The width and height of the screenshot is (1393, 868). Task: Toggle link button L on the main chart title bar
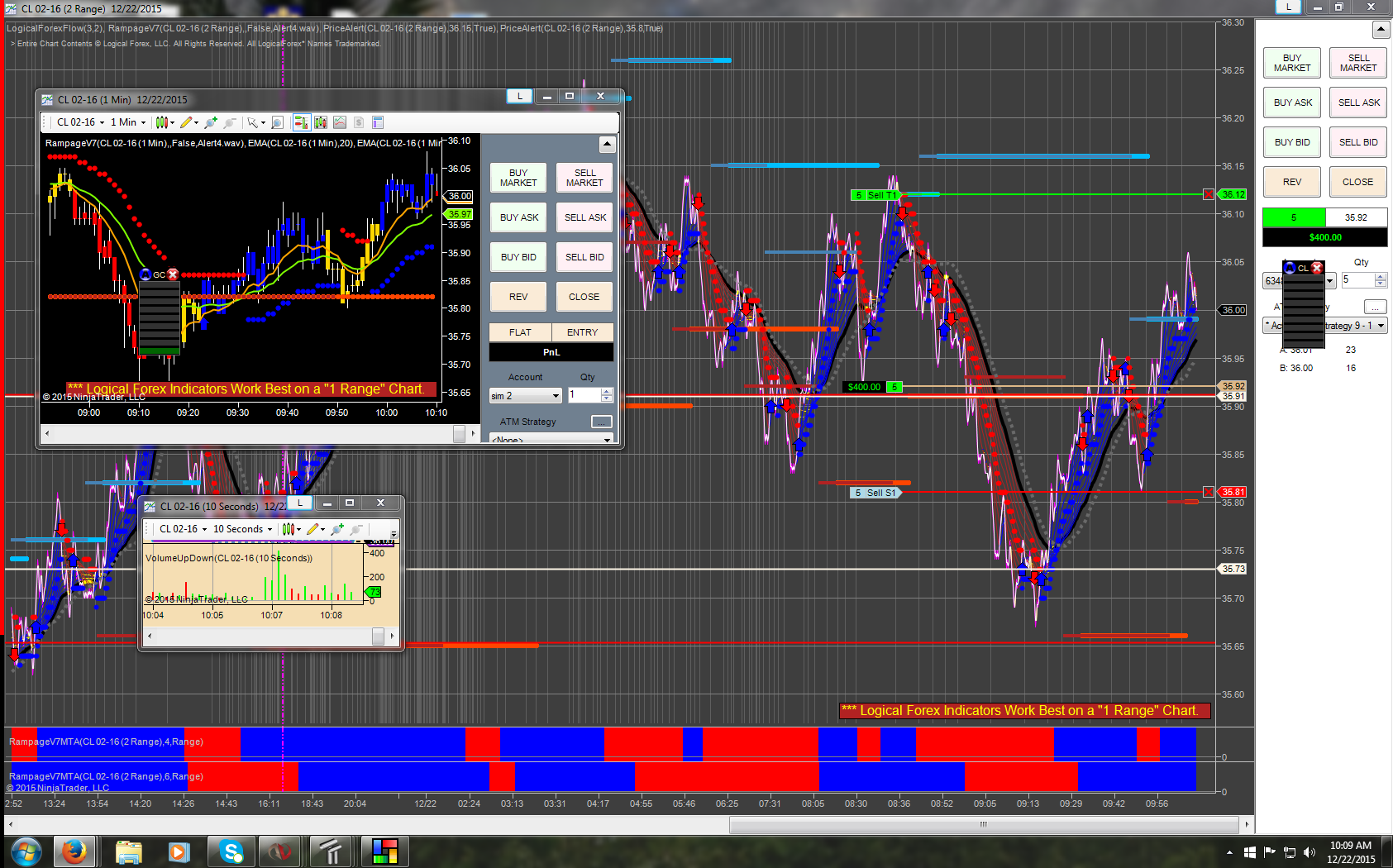click(x=1288, y=7)
